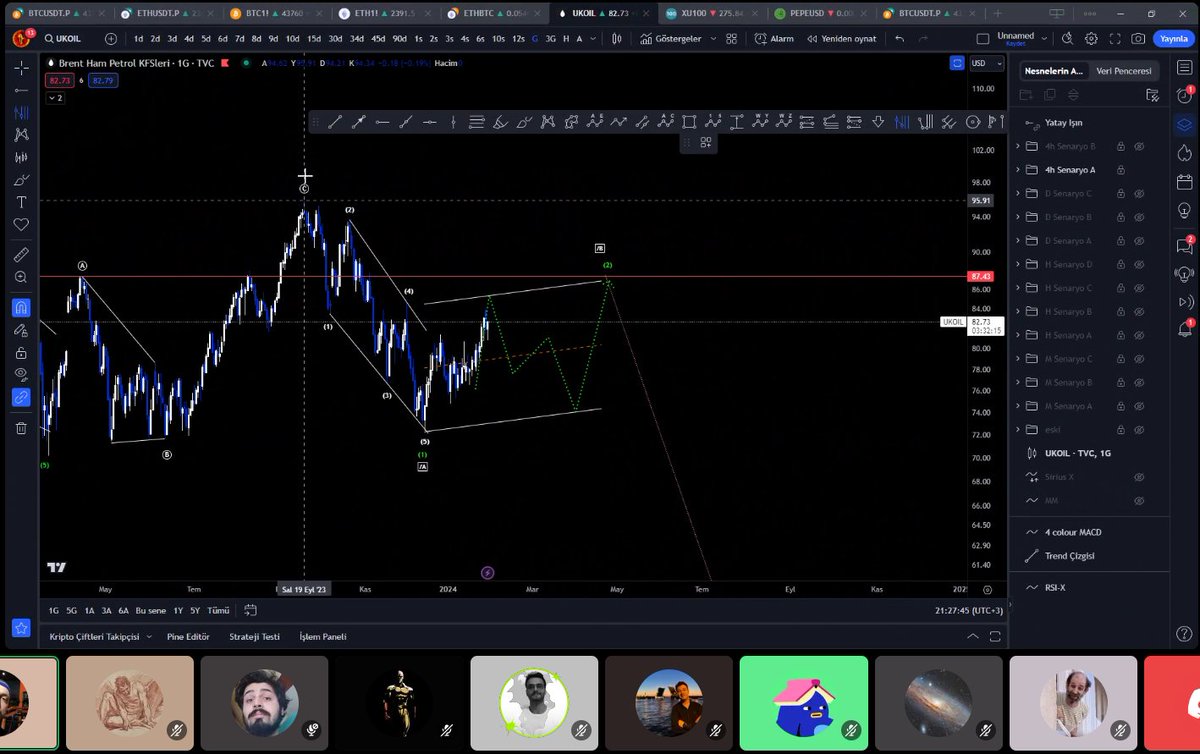This screenshot has height=754, width=1200.
Task: Select the Magnet snapping tool
Action: [21, 308]
